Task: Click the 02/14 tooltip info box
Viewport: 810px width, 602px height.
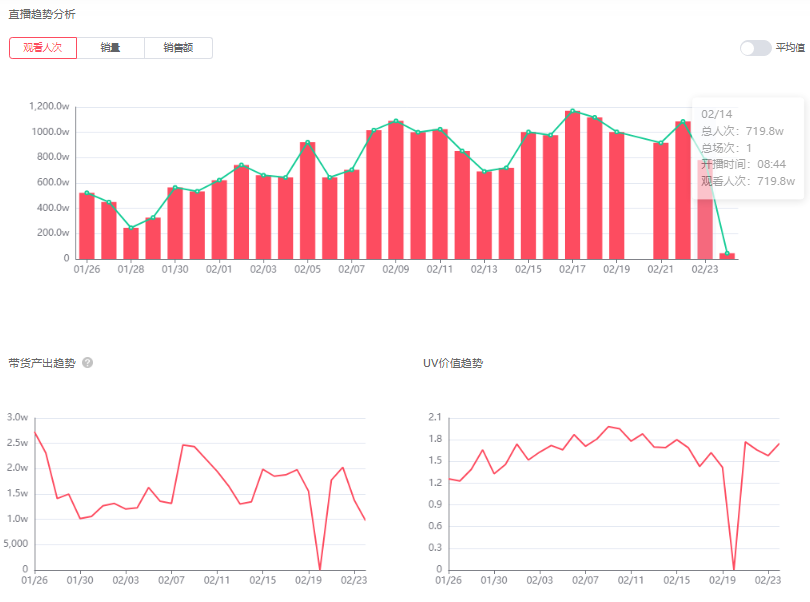Action: (748, 147)
